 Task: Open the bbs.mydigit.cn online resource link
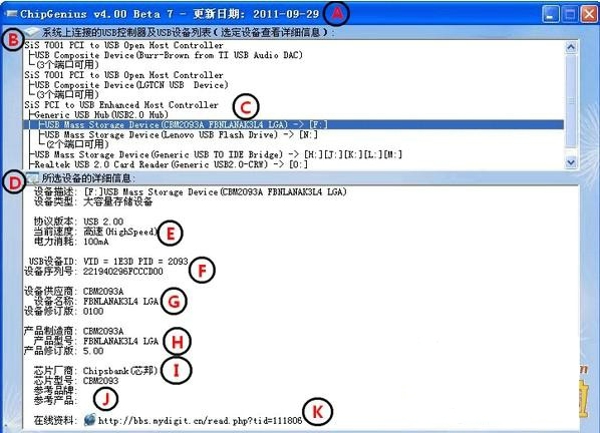pyautogui.click(x=198, y=419)
